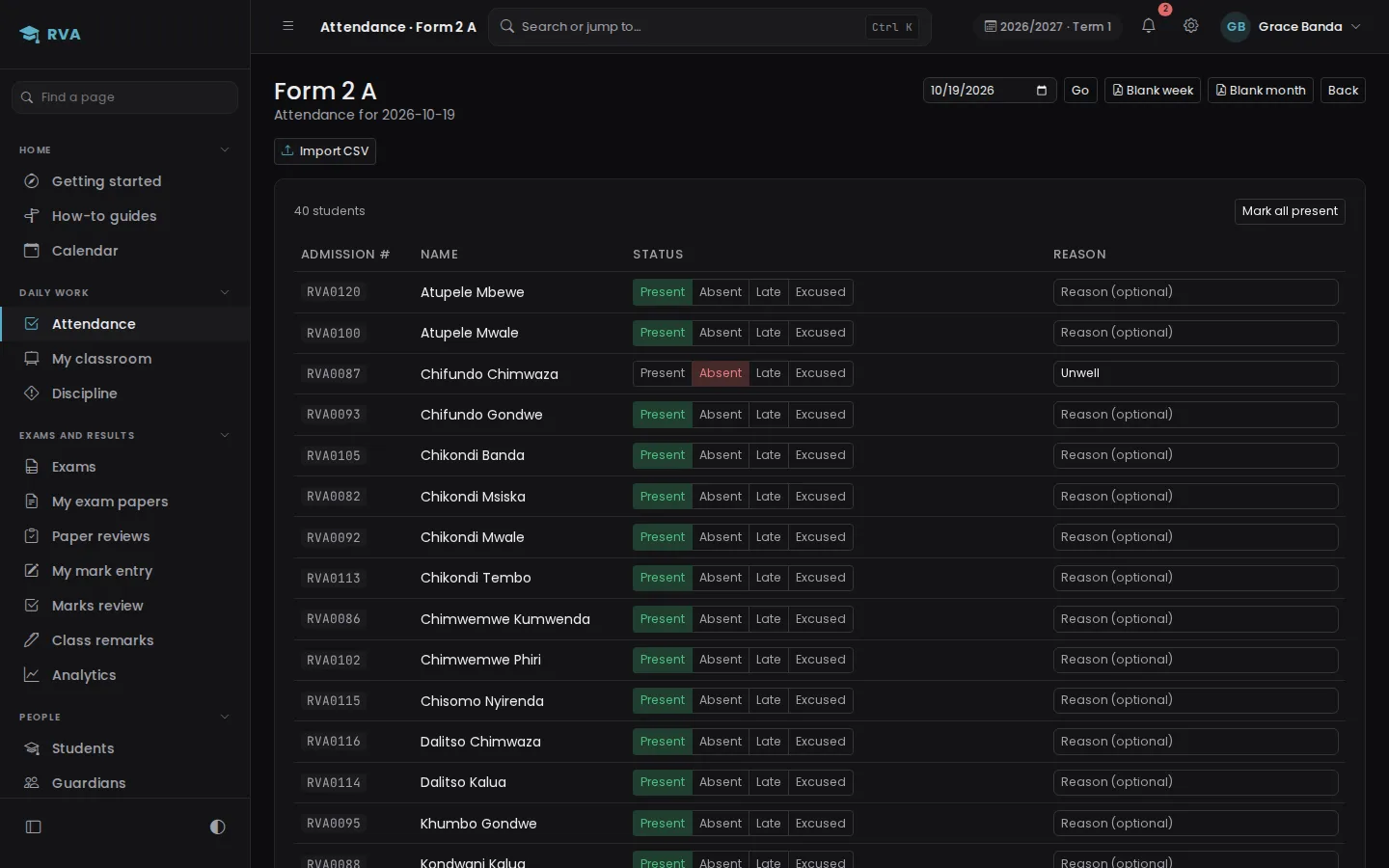
Task: Collapse the EXAMS AND RESULTS section
Action: tap(225, 435)
